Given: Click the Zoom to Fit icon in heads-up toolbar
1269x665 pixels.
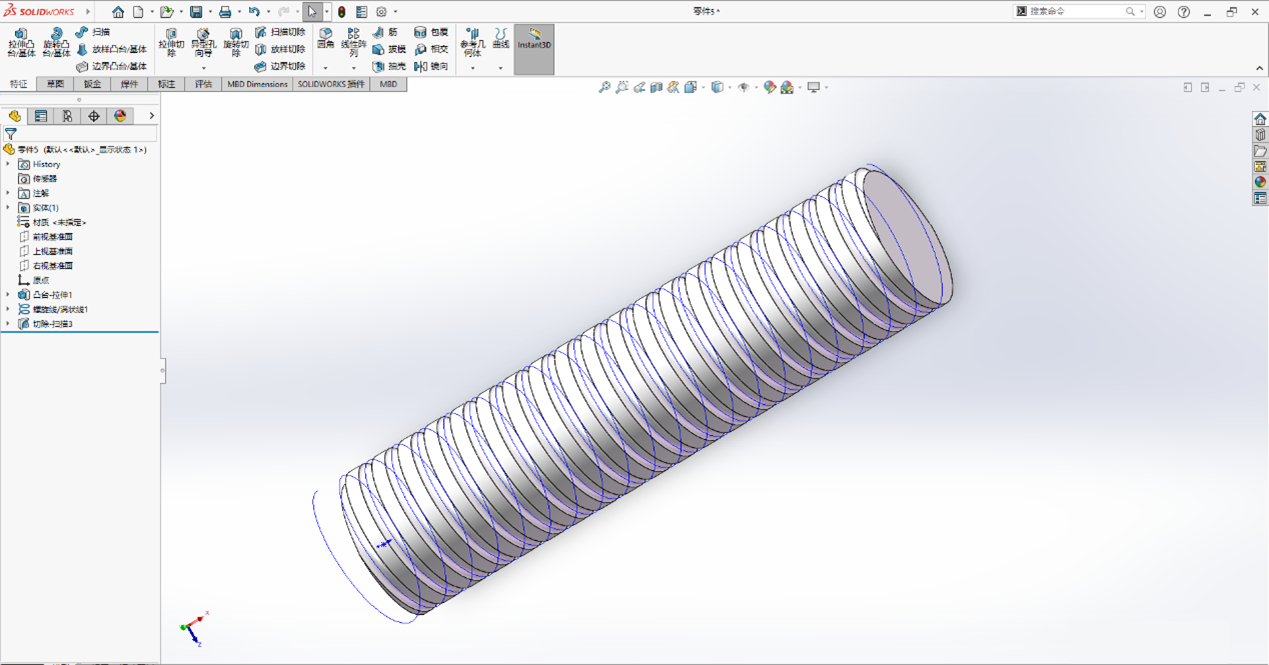Looking at the screenshot, I should point(604,87).
